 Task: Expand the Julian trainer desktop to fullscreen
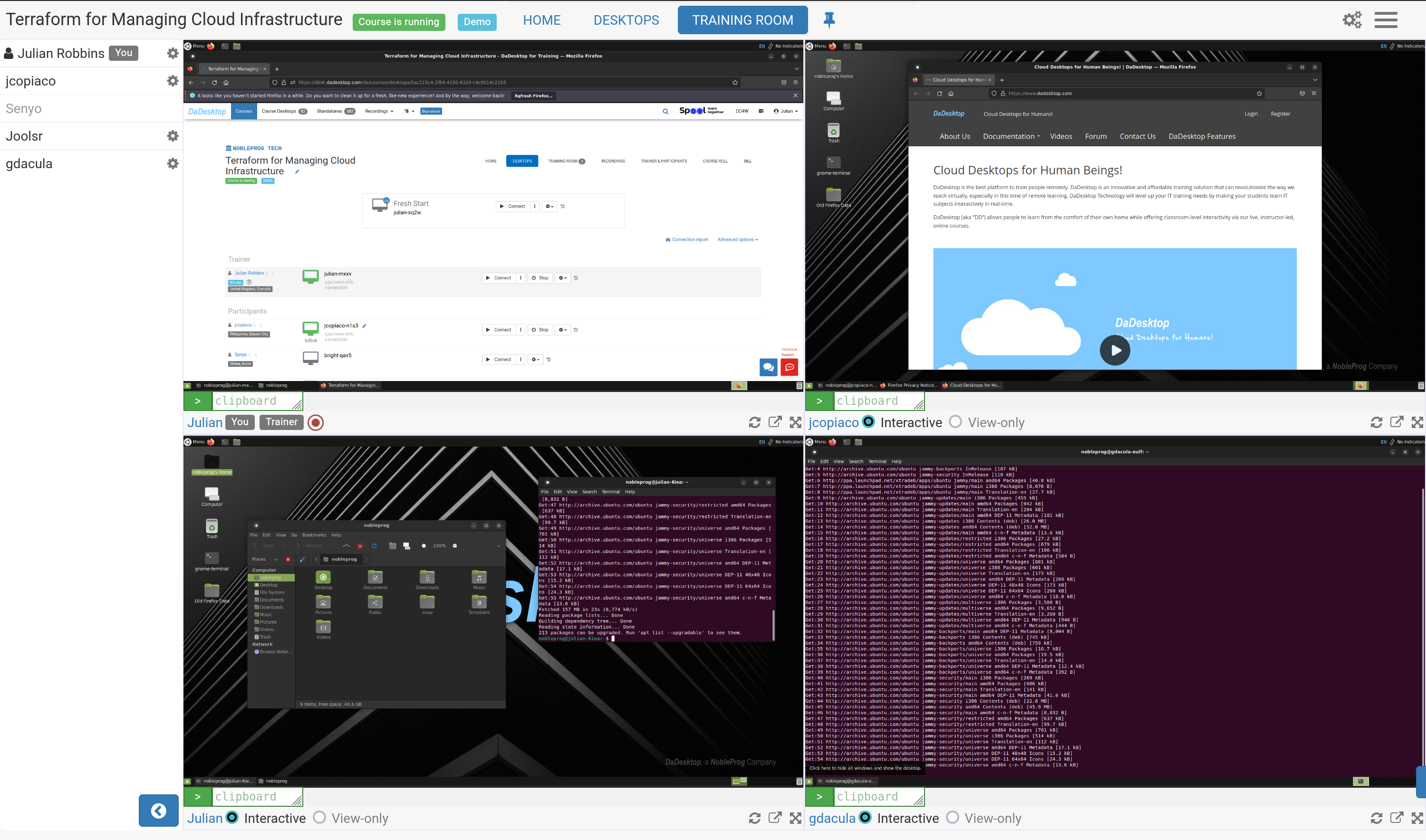pos(796,422)
